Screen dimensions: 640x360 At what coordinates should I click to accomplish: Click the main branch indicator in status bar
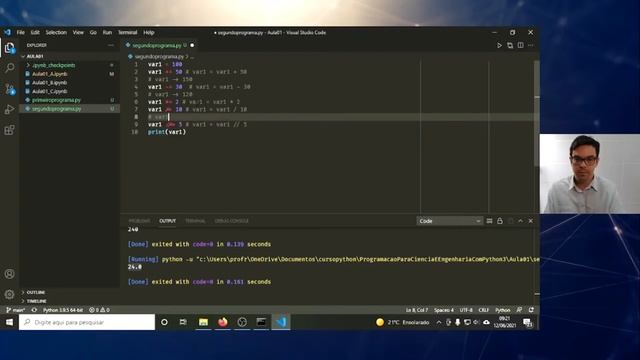coord(16,310)
